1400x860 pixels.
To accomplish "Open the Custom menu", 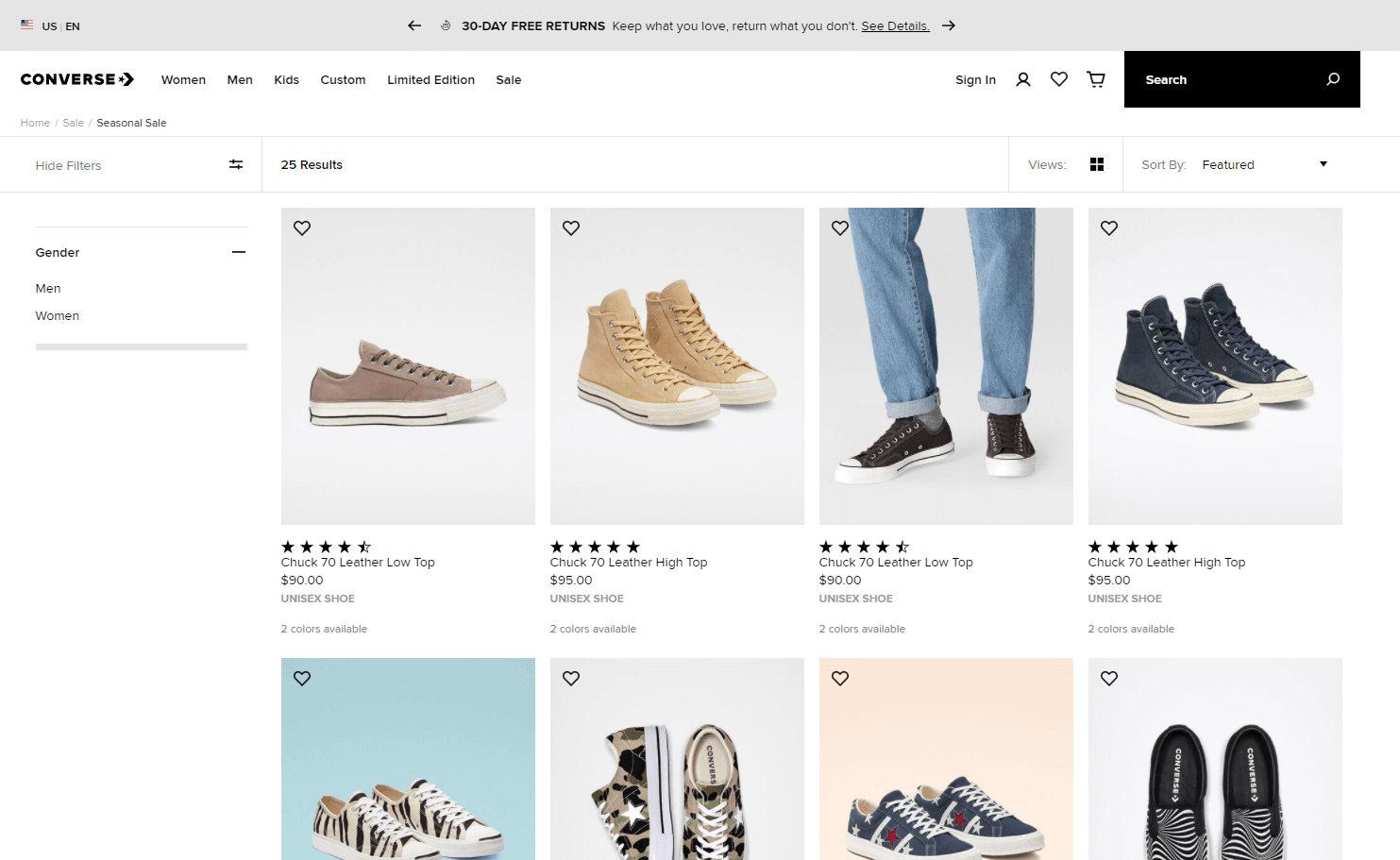I will pos(343,79).
